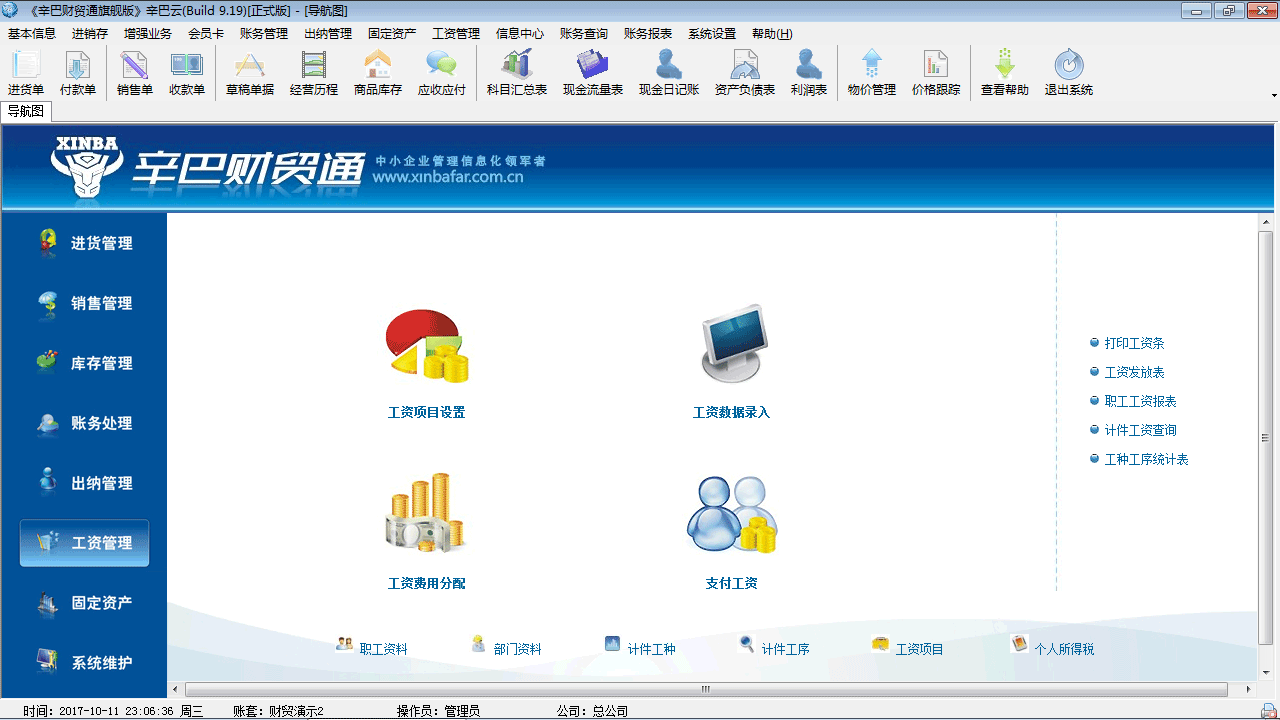Open the 工资费用分配 coins icon
Image resolution: width=1280 pixels, height=720 pixels.
427,513
